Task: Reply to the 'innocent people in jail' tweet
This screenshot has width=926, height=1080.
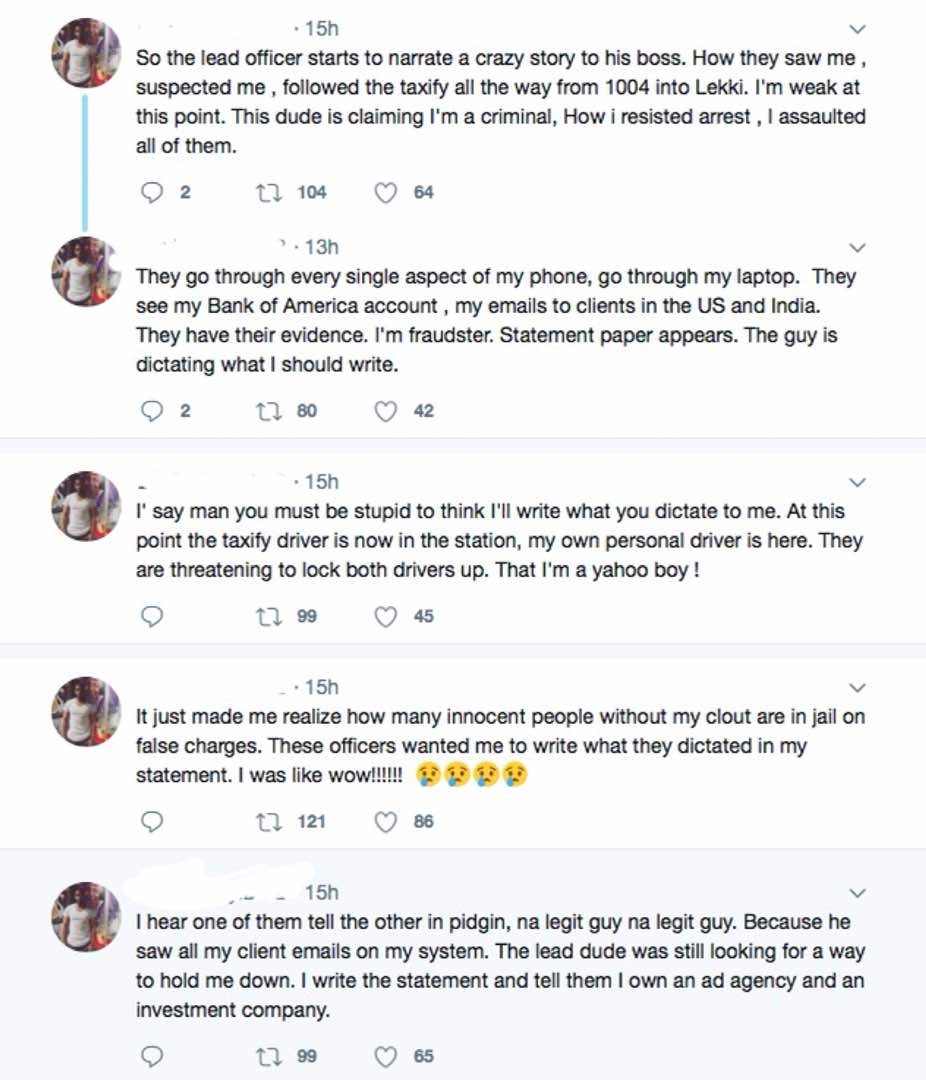Action: 152,821
